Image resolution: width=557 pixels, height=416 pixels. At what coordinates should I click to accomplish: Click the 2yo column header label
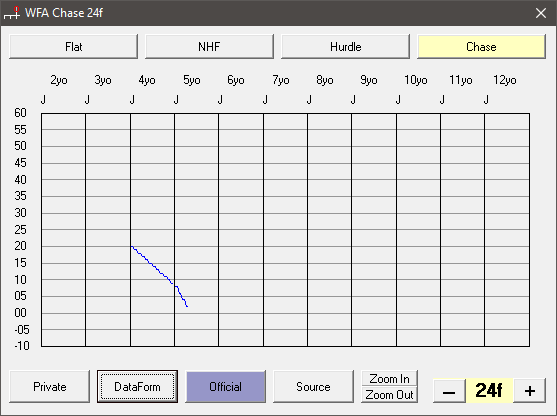tap(59, 80)
